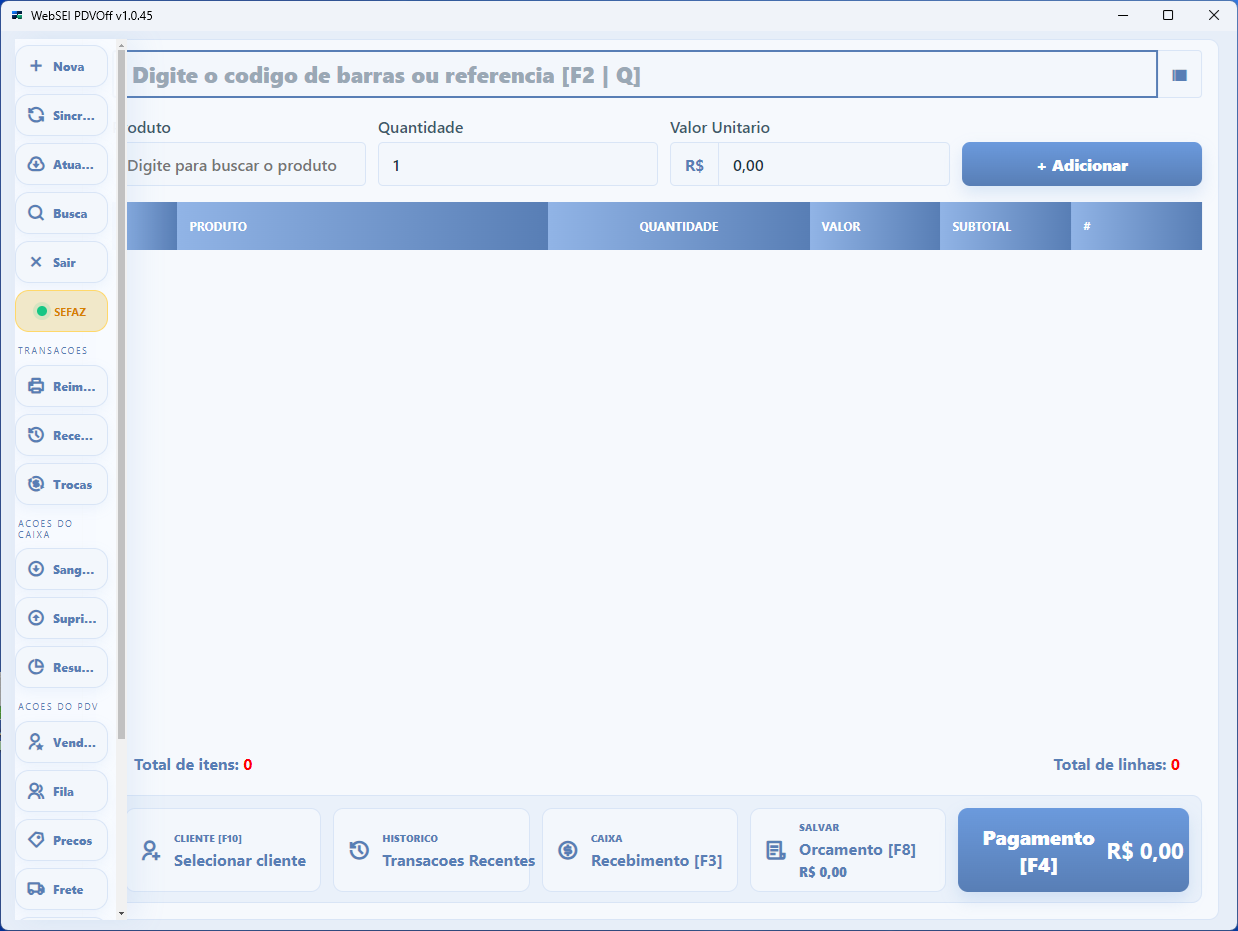This screenshot has height=931, width=1238.
Task: Click Selecionar cliente card
Action: coord(223,850)
